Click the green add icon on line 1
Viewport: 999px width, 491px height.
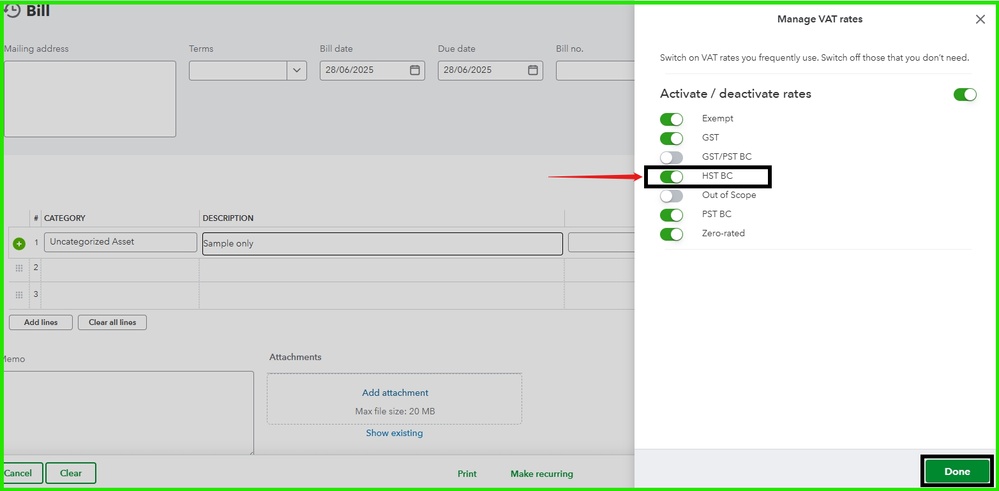pos(19,243)
